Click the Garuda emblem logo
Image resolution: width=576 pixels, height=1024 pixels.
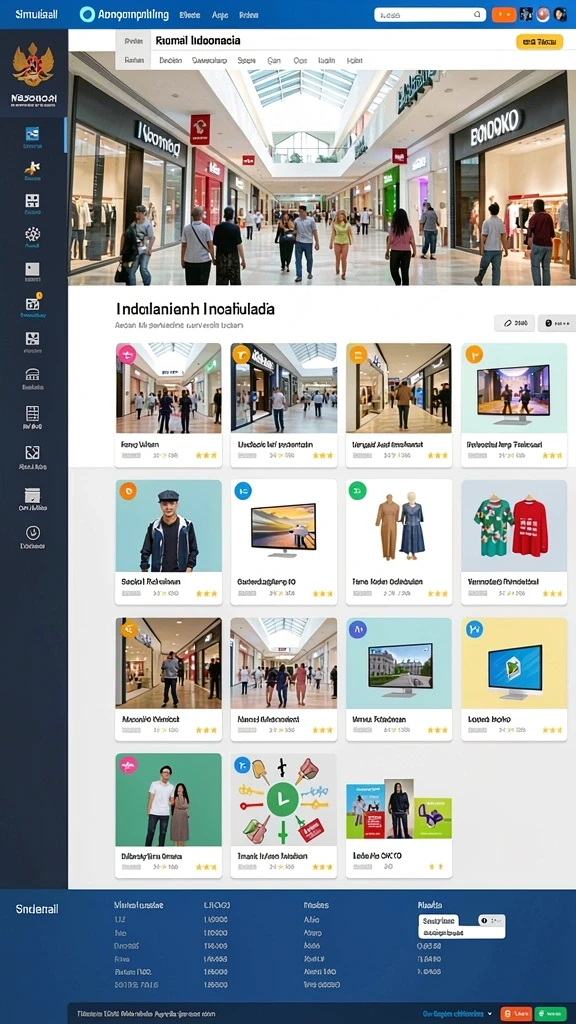click(x=33, y=65)
